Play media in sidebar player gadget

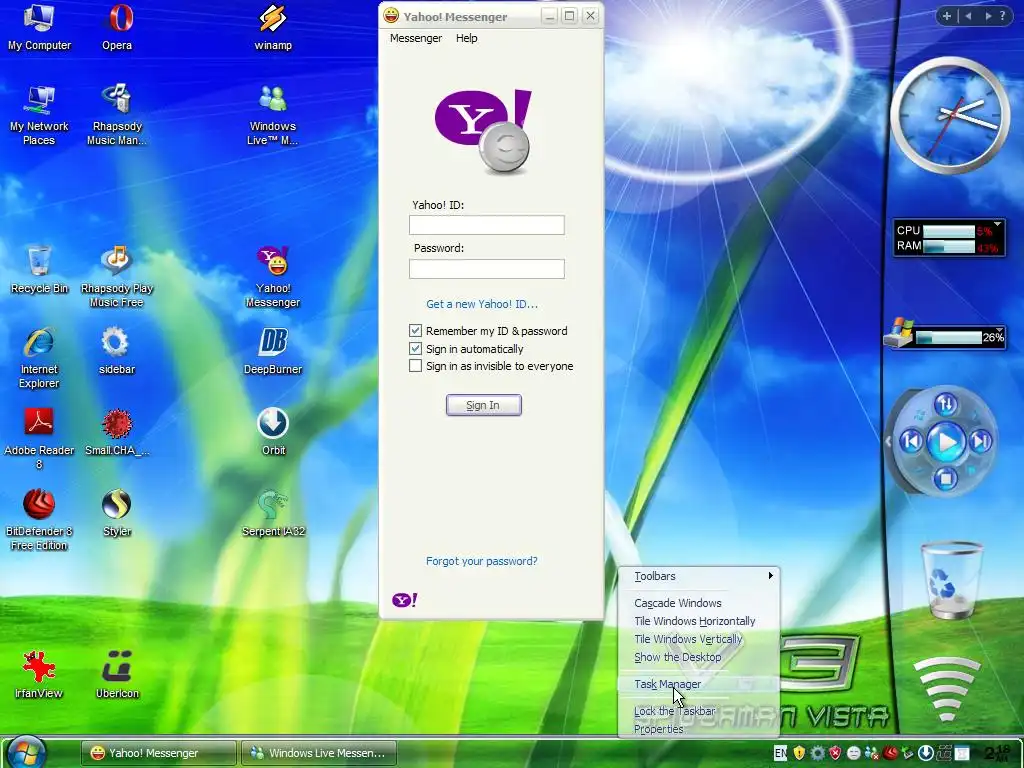click(946, 442)
